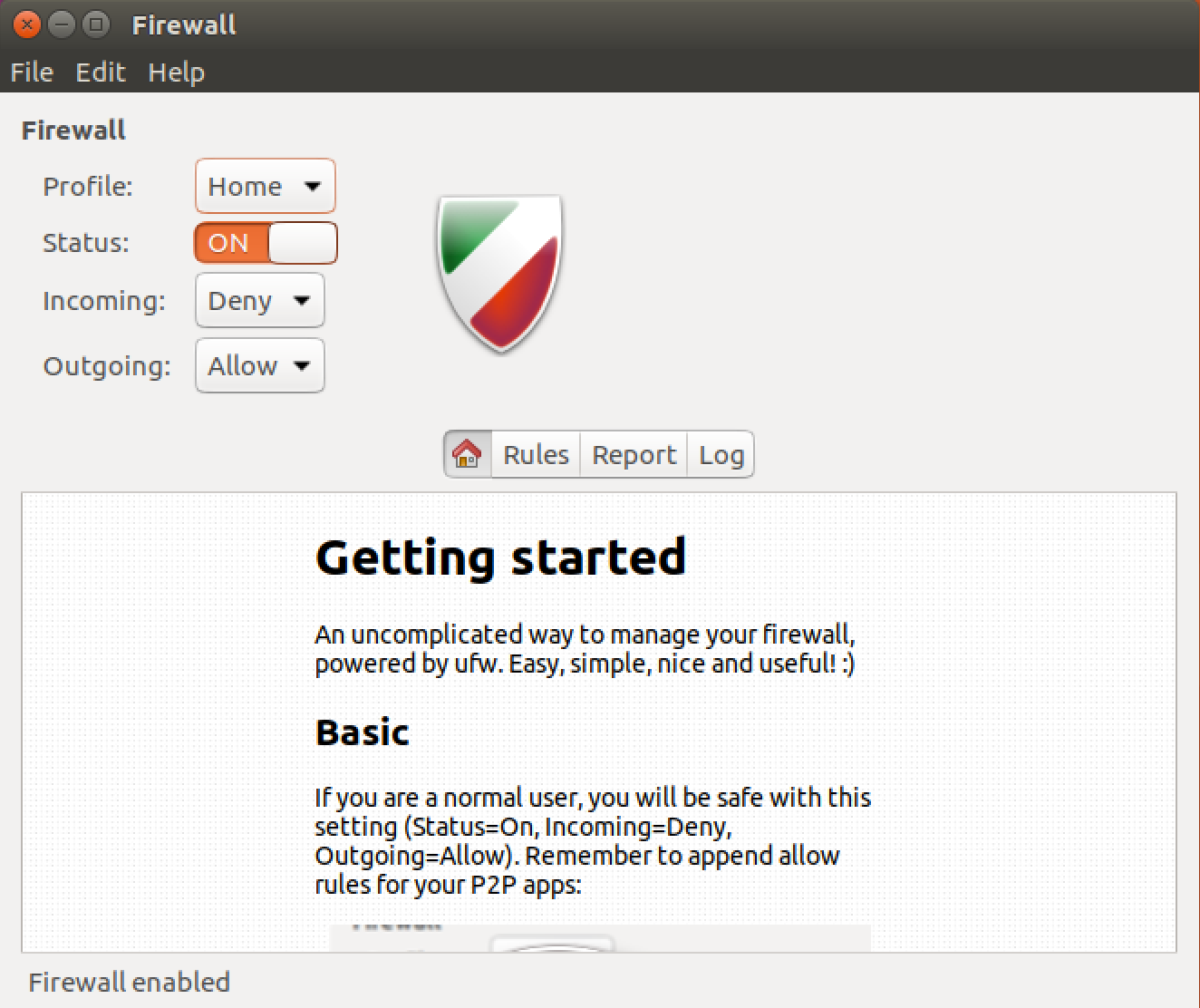
Task: Switch to the Rules tab
Action: [535, 454]
